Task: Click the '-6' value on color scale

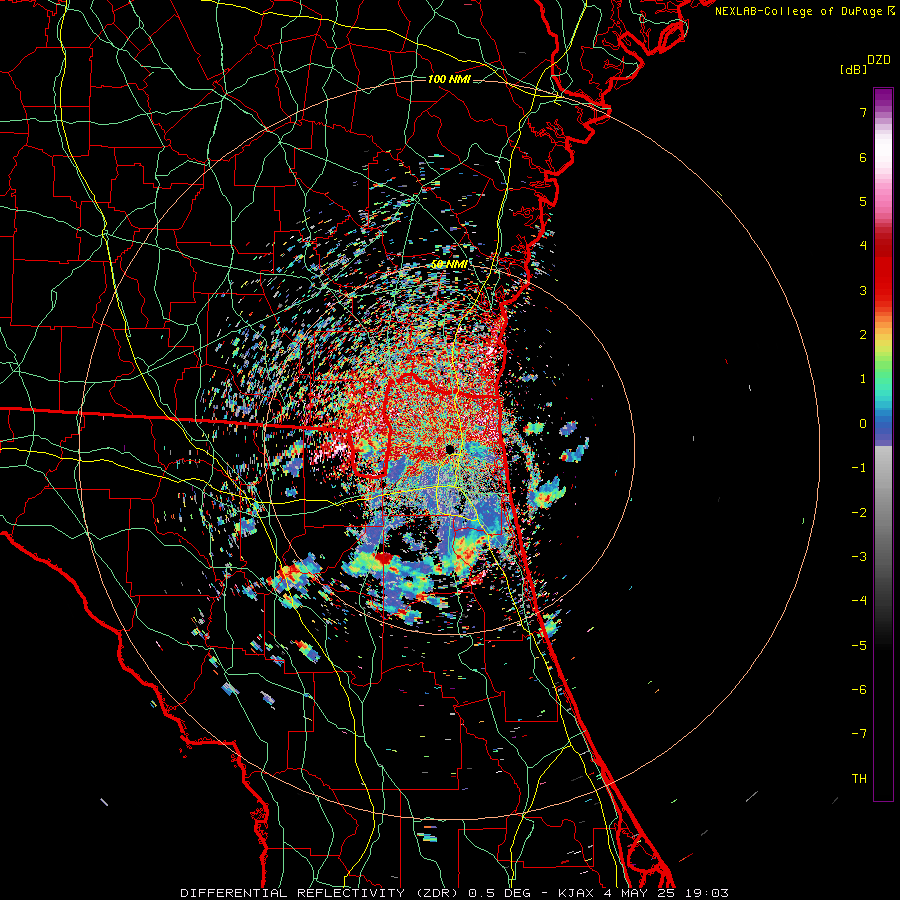Action: point(859,690)
